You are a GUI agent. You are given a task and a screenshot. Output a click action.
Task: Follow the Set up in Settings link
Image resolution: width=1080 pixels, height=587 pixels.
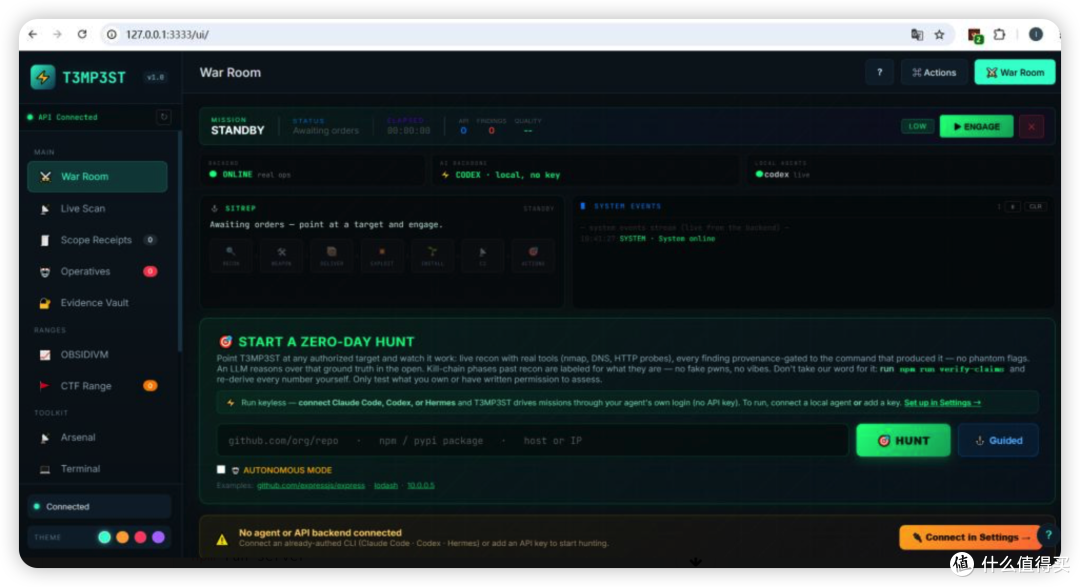pyautogui.click(x=942, y=403)
